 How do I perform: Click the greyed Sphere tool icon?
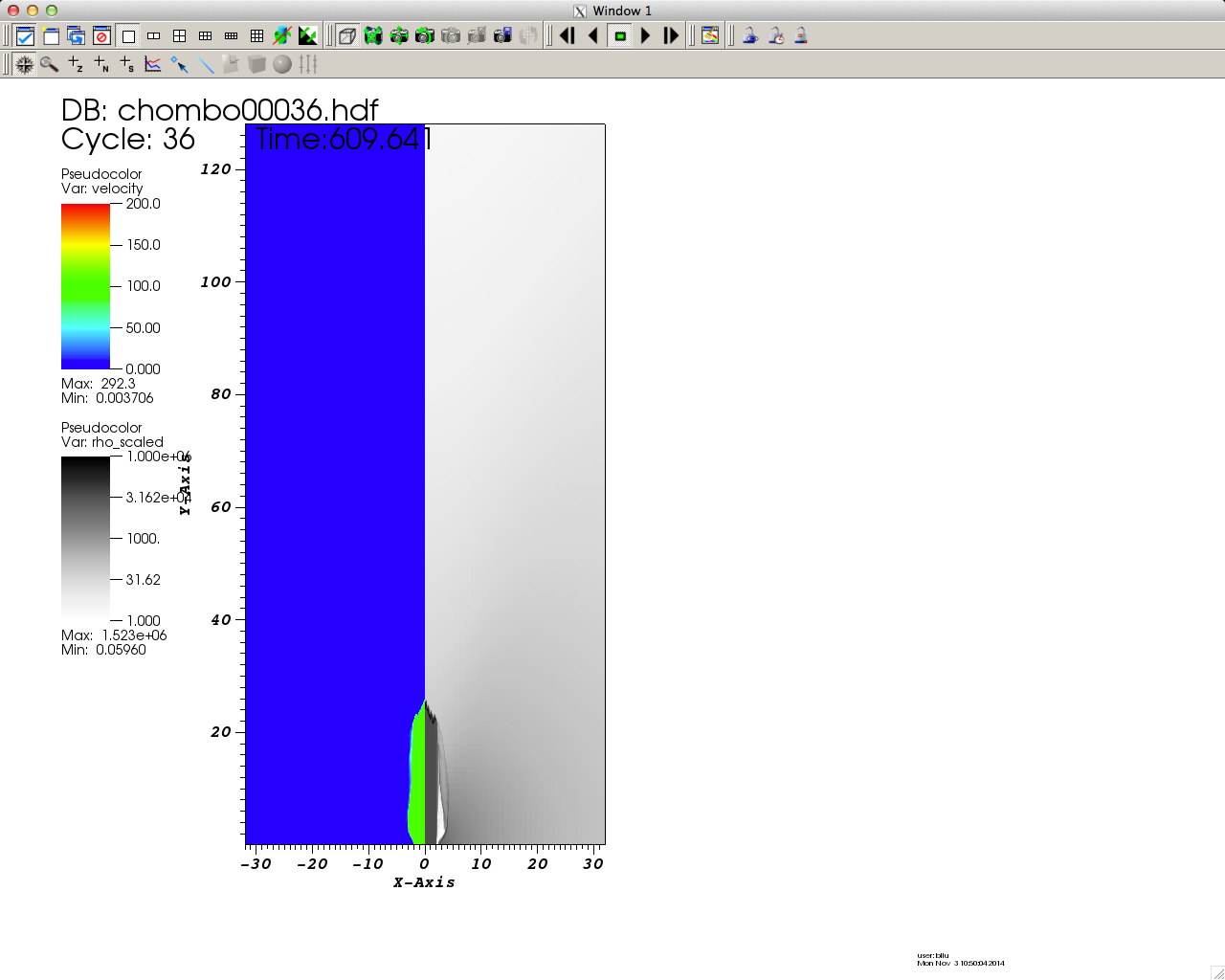click(282, 64)
